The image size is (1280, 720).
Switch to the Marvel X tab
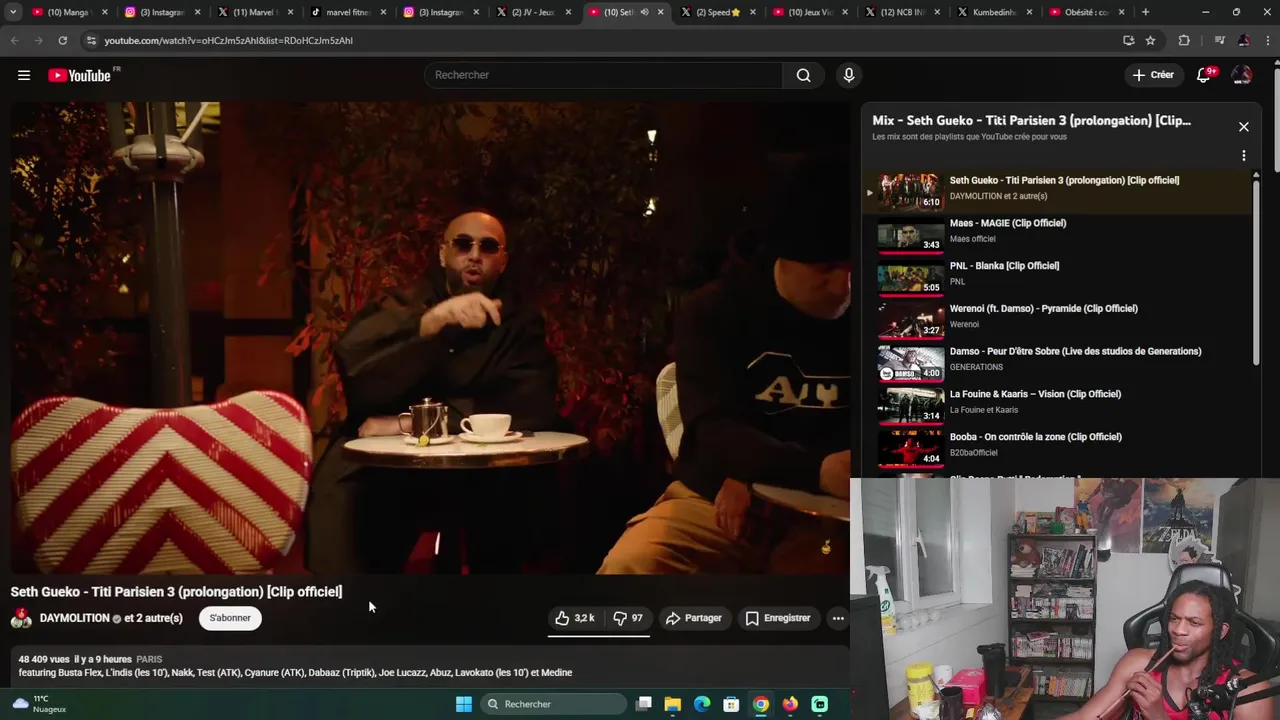[x=253, y=12]
